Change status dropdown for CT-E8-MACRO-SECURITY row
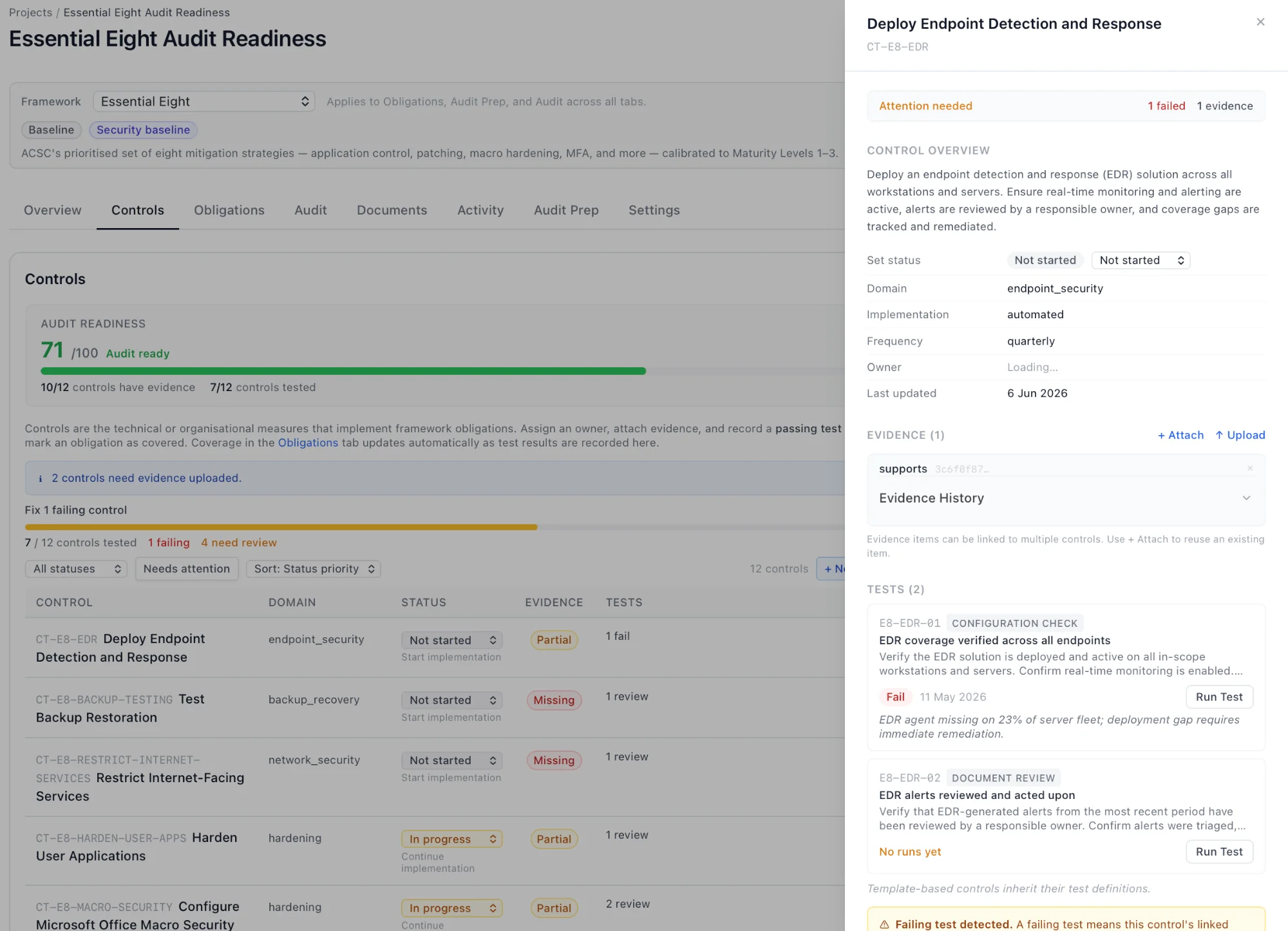Screen dimensions: 1288x931 coord(452,908)
